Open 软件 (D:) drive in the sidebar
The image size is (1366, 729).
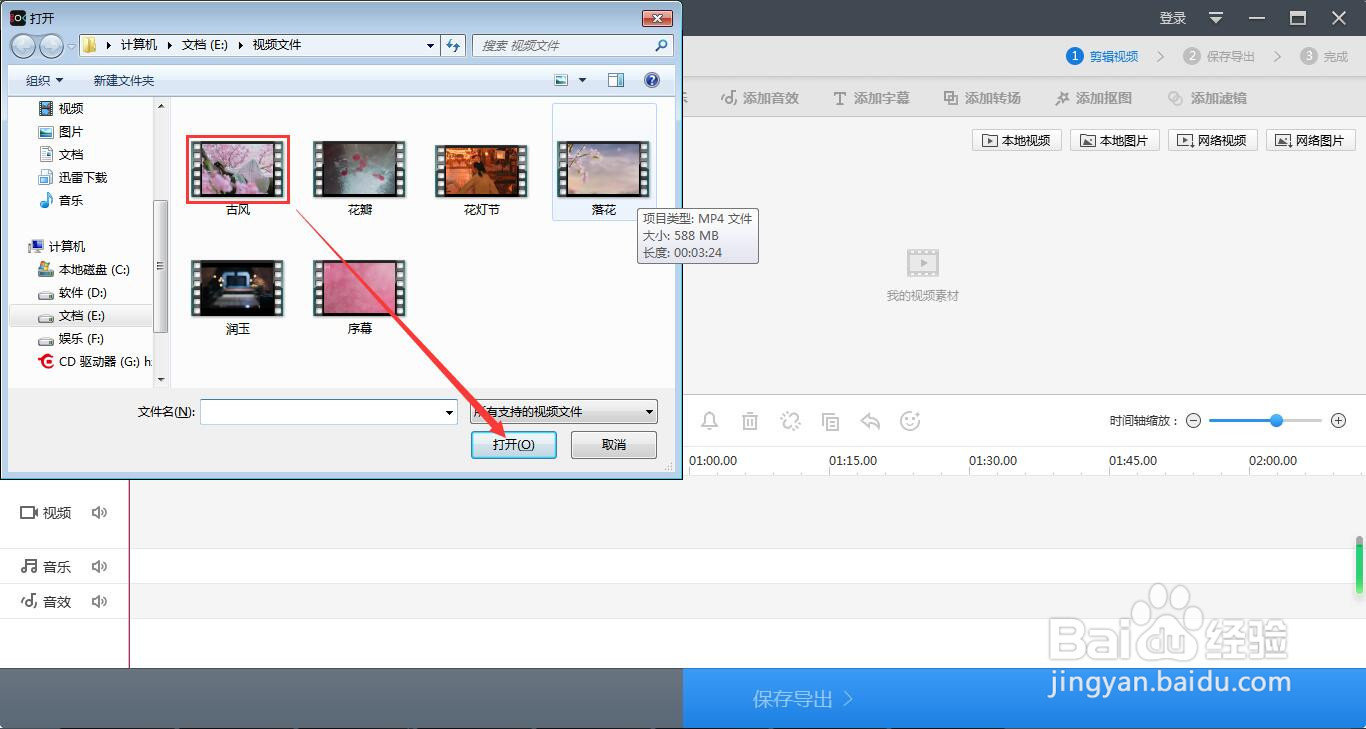pos(72,292)
